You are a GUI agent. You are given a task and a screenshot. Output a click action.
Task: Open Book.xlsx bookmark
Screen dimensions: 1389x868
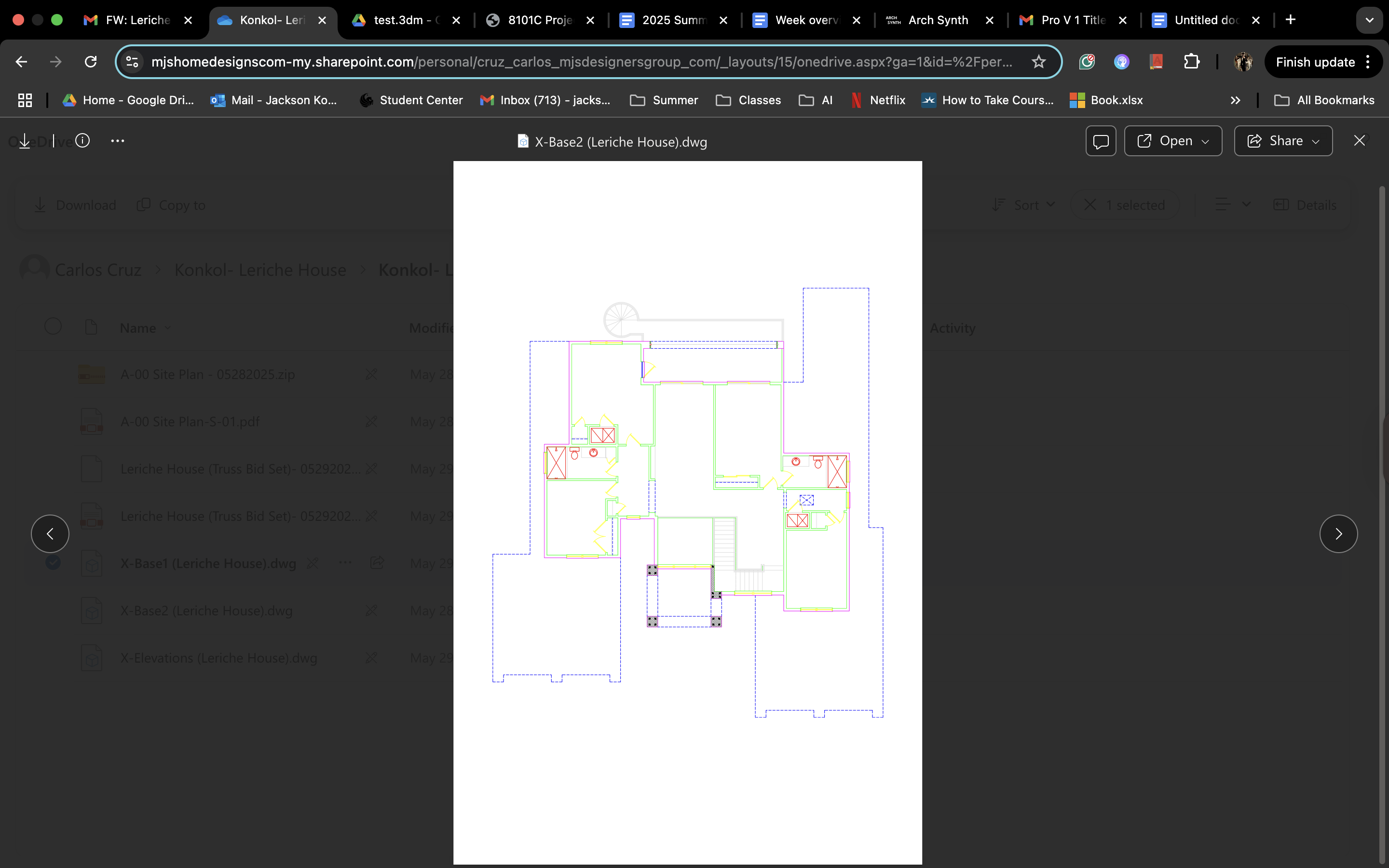click(x=1106, y=100)
